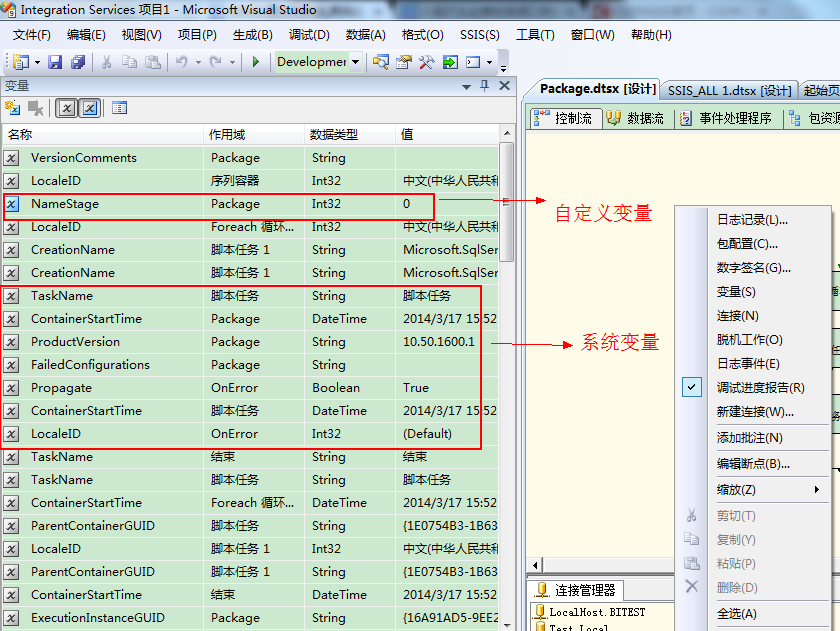The height and width of the screenshot is (631, 840).
Task: Expand the Redo history dropdown arrow
Action: pyautogui.click(x=232, y=63)
